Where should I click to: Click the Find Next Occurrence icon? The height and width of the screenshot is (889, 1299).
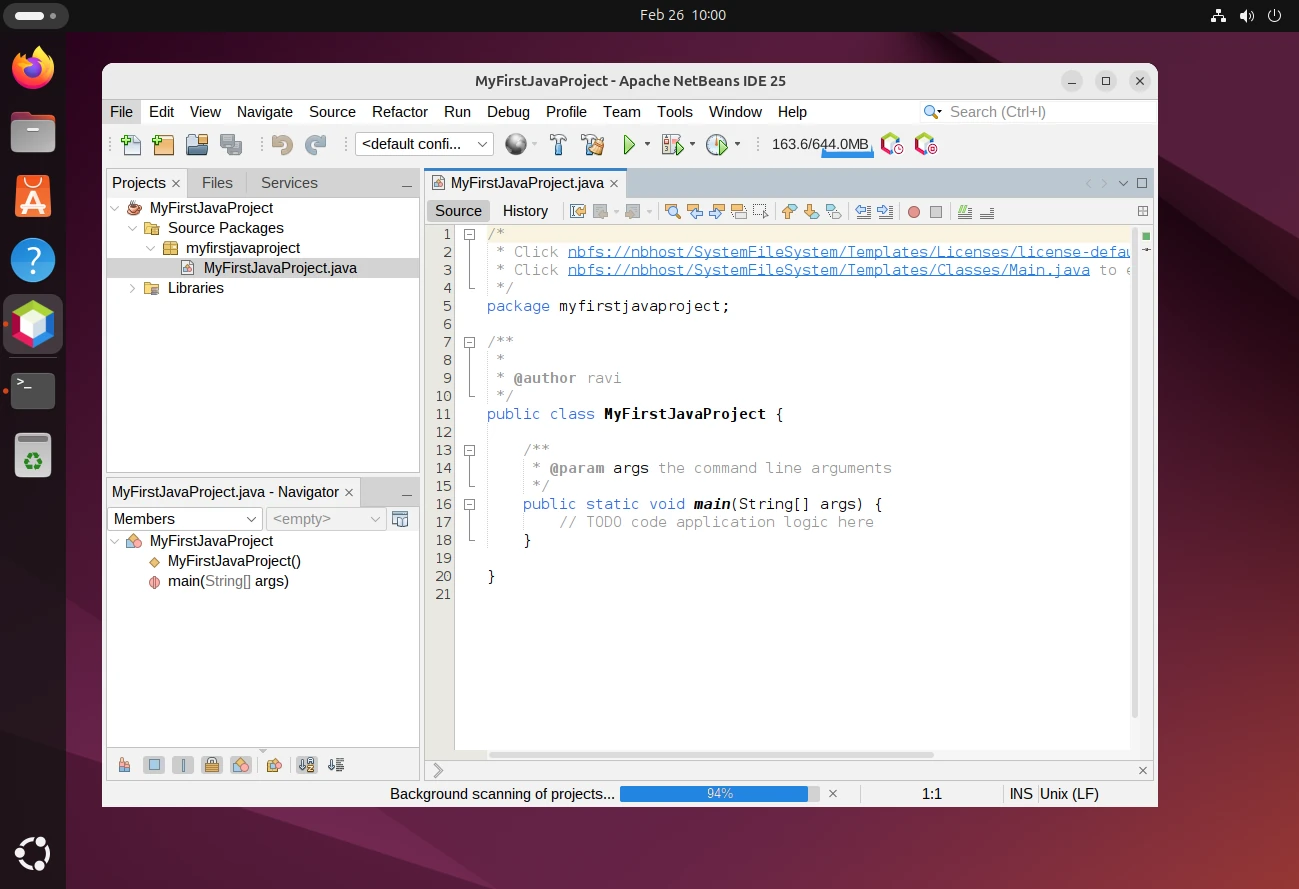(x=717, y=211)
